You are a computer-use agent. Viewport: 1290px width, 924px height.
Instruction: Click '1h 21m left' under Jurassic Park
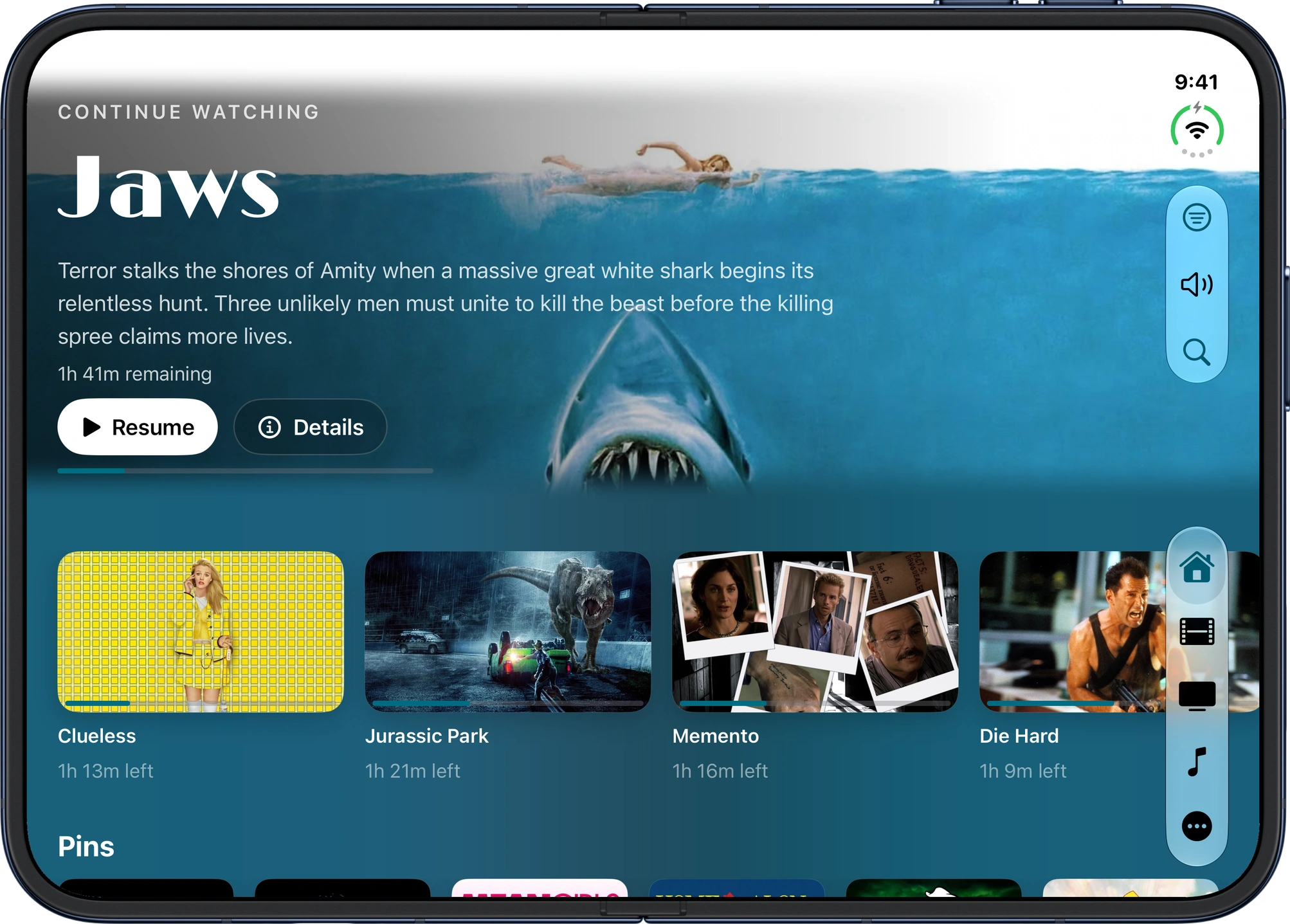(x=413, y=771)
